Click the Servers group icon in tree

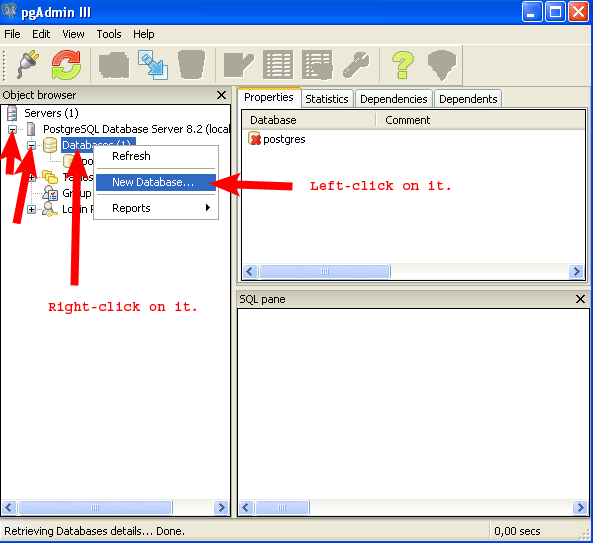click(x=12, y=113)
